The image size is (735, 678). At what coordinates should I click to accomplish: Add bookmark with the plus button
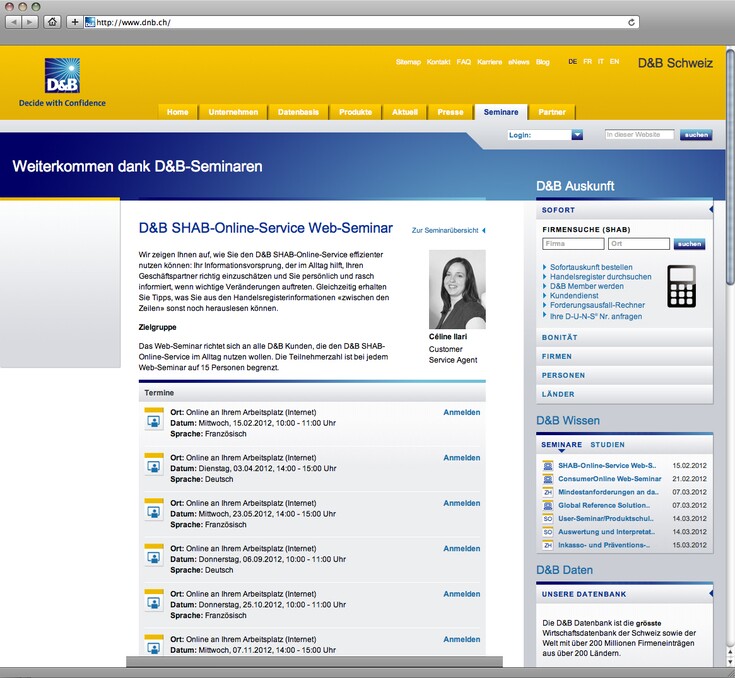(74, 22)
